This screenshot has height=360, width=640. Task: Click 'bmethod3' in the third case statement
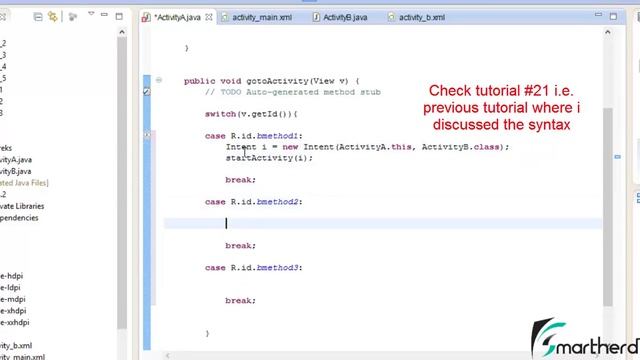277,268
